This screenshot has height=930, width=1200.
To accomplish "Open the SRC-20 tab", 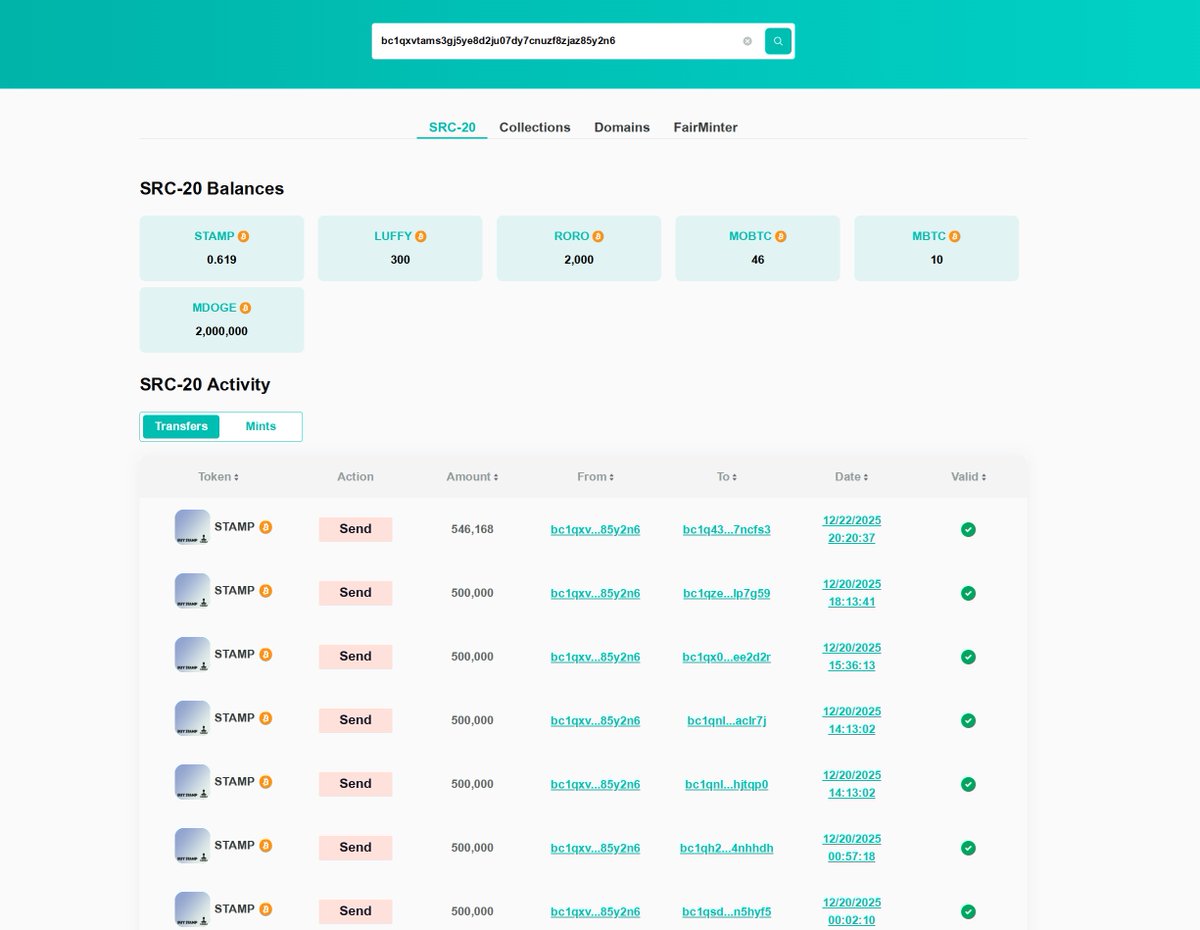I will click(x=452, y=127).
